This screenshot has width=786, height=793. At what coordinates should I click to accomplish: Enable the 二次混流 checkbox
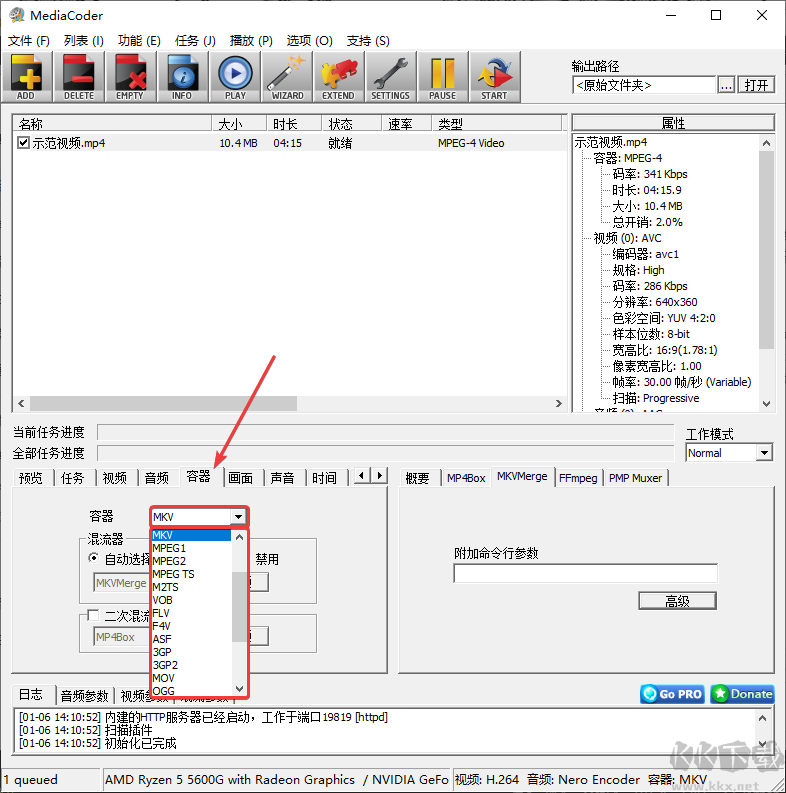[93, 615]
